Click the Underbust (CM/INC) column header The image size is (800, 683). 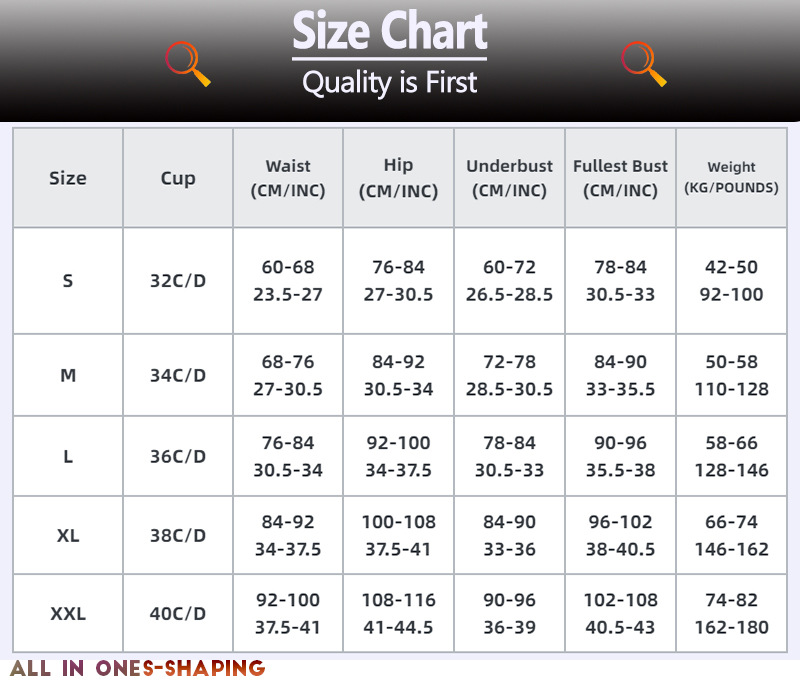point(509,178)
